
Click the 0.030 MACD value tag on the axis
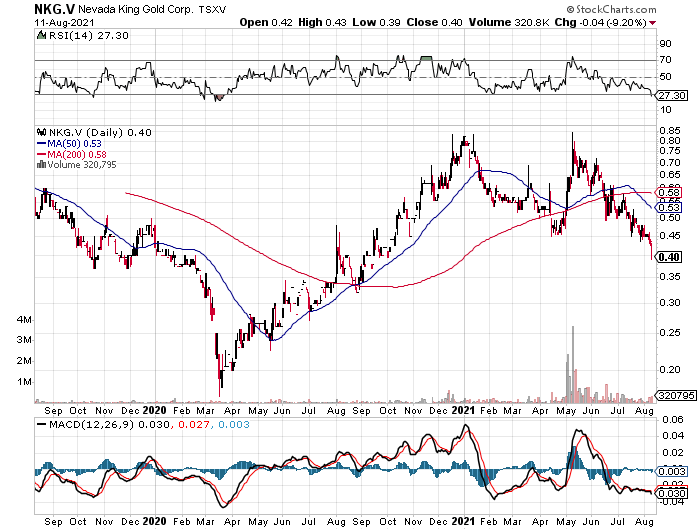click(671, 493)
